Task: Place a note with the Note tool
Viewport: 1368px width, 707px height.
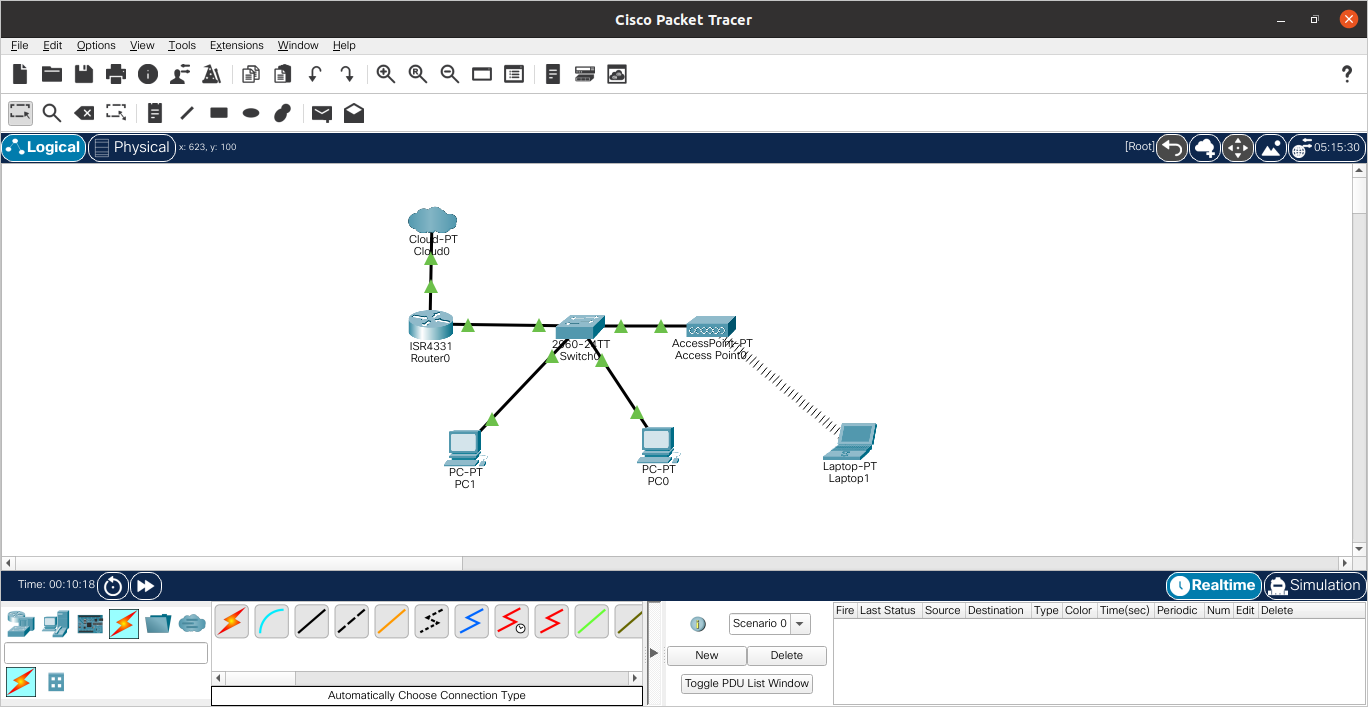Action: (x=155, y=113)
